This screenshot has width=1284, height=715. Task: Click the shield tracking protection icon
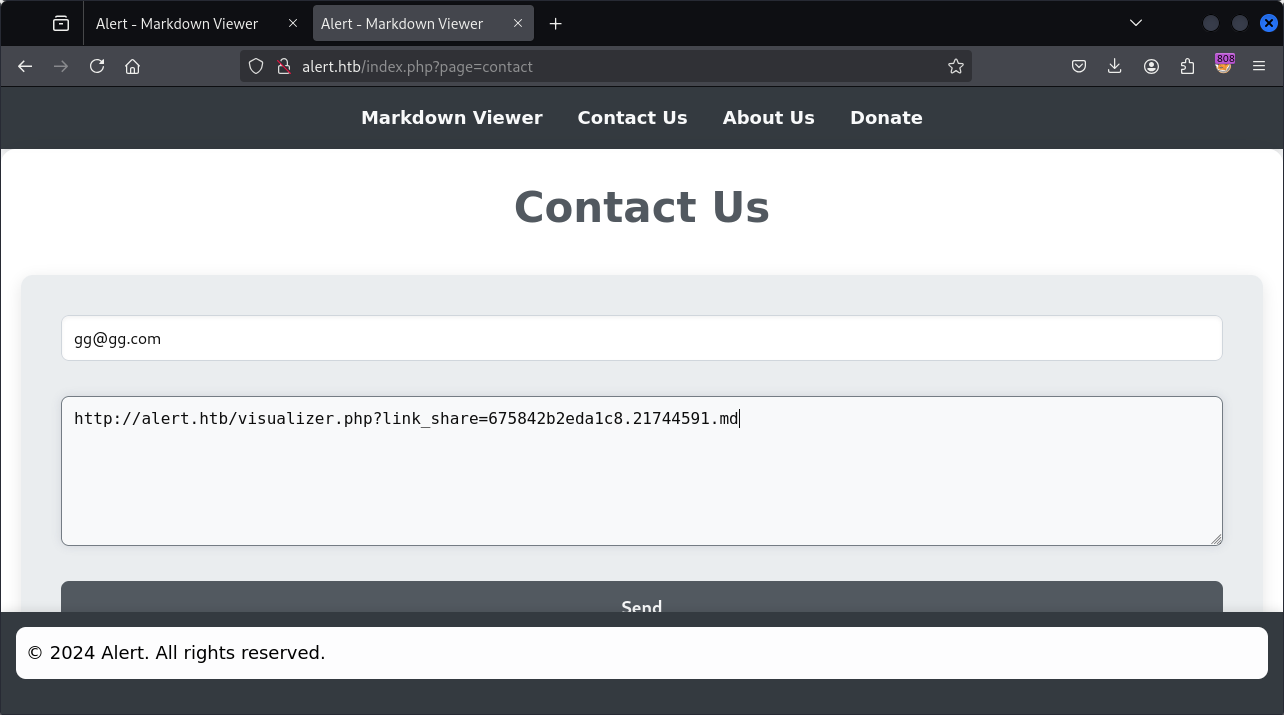pyautogui.click(x=256, y=66)
